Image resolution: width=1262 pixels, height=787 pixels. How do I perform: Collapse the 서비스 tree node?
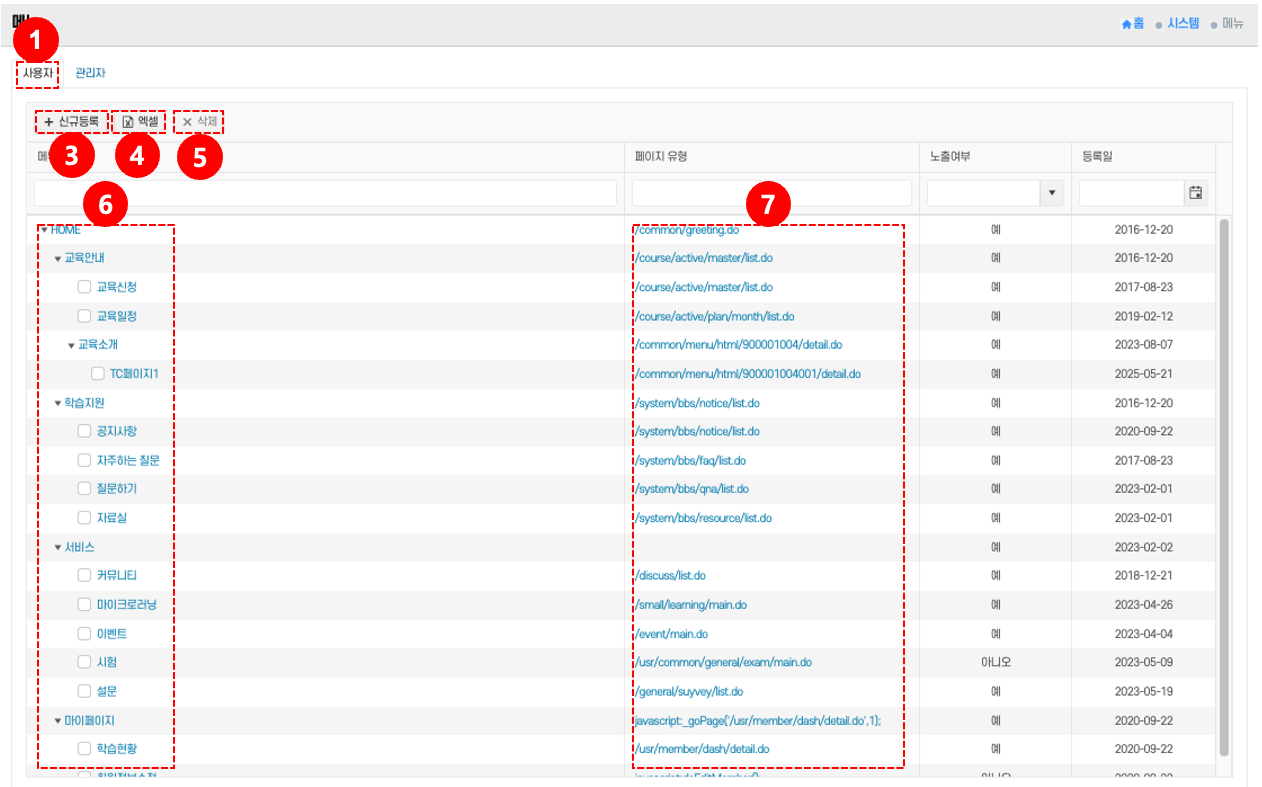pyautogui.click(x=58, y=548)
